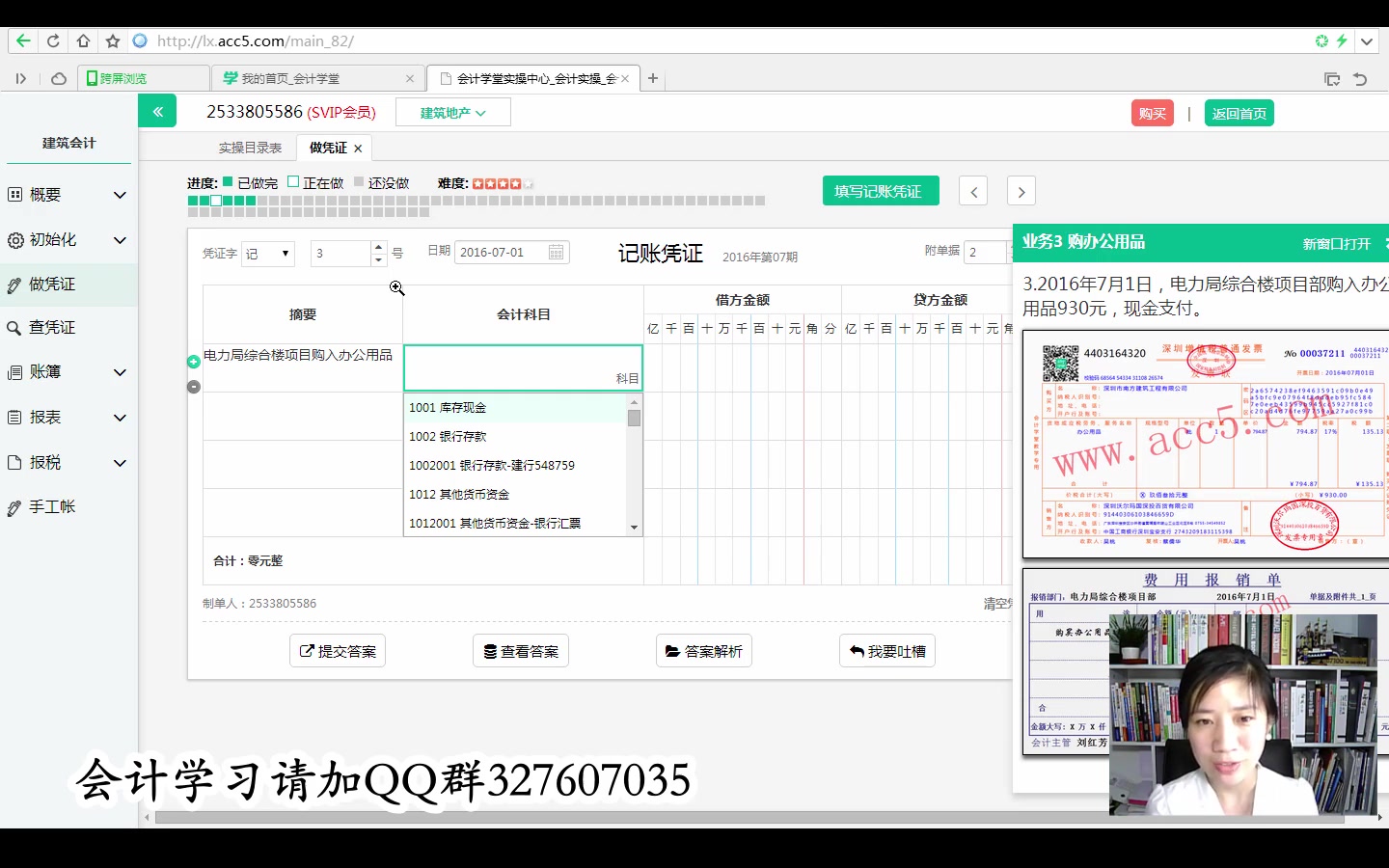This screenshot has width=1389, height=868.
Task: Add a row with green plus icon
Action: coord(194,362)
